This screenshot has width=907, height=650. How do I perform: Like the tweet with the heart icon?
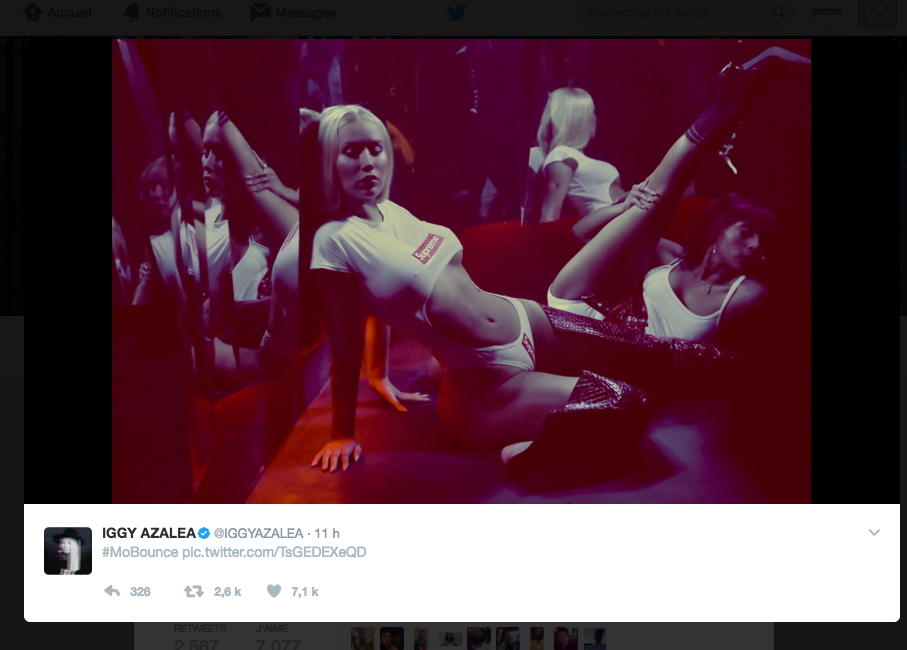click(x=274, y=591)
